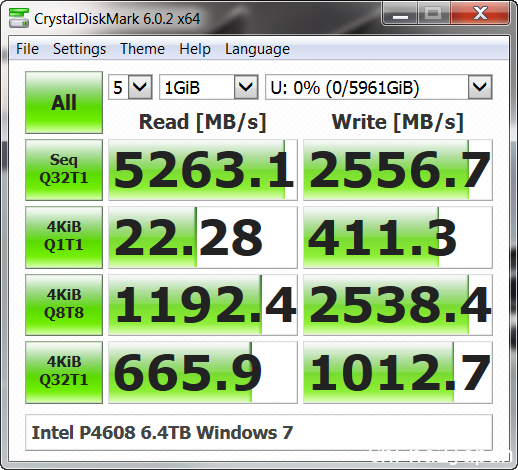
Task: Open the Theme menu
Action: click(142, 49)
